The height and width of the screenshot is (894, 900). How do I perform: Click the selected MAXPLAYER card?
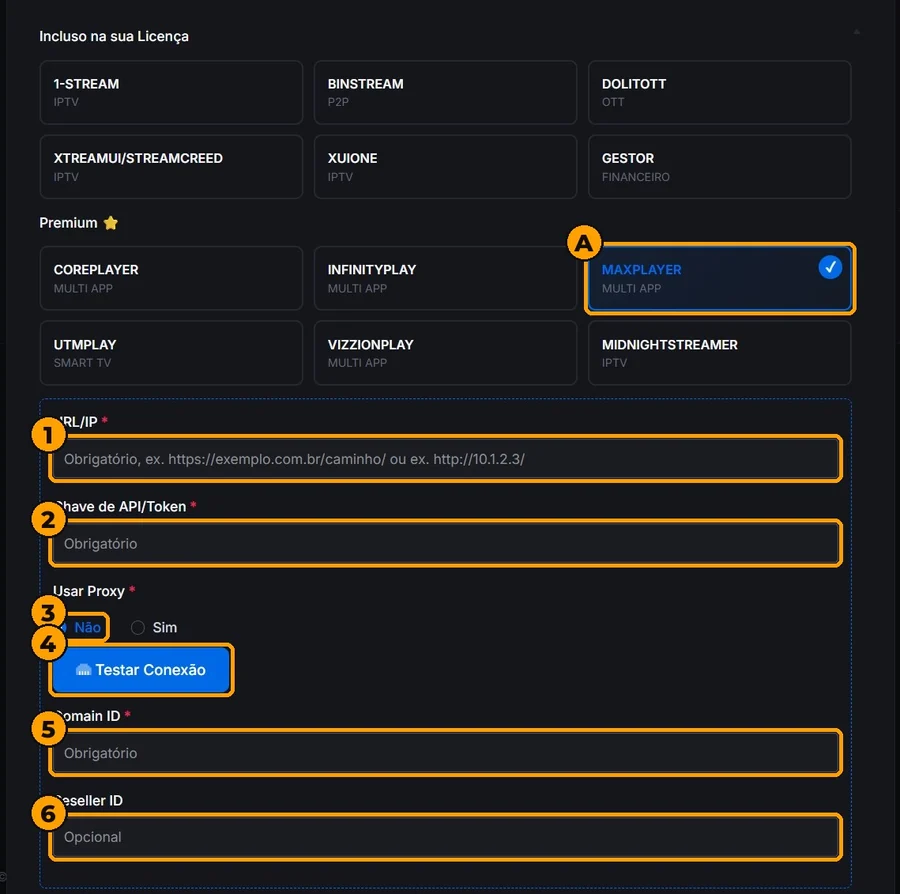[x=719, y=278]
